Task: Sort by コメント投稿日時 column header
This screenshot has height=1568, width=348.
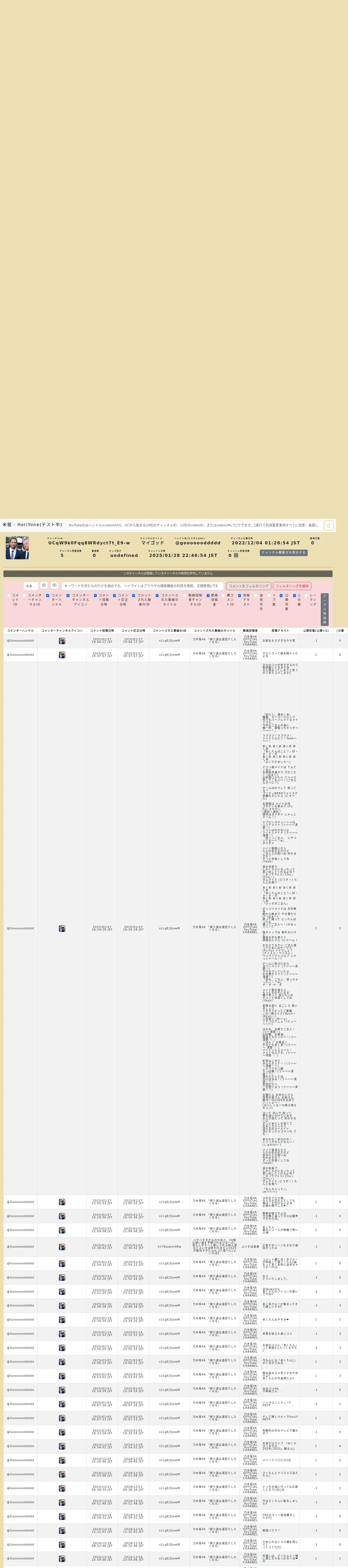Action: [x=102, y=631]
